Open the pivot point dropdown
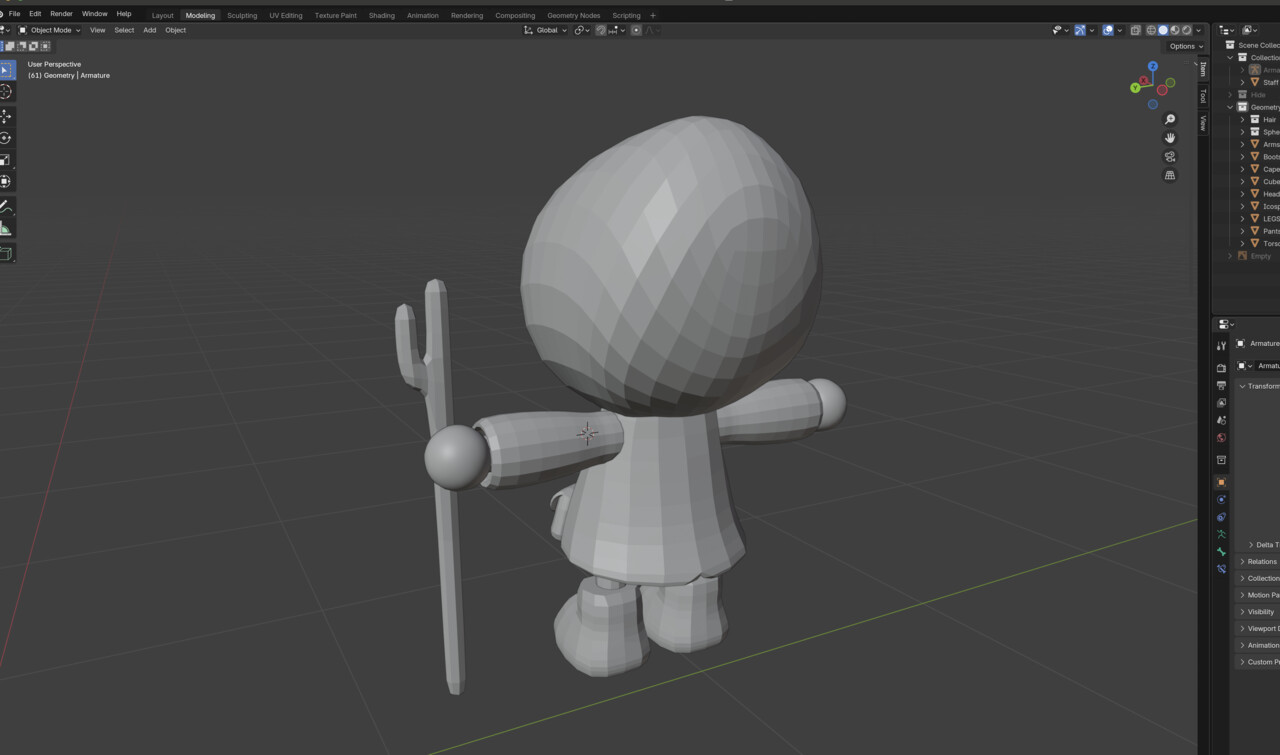 click(581, 30)
